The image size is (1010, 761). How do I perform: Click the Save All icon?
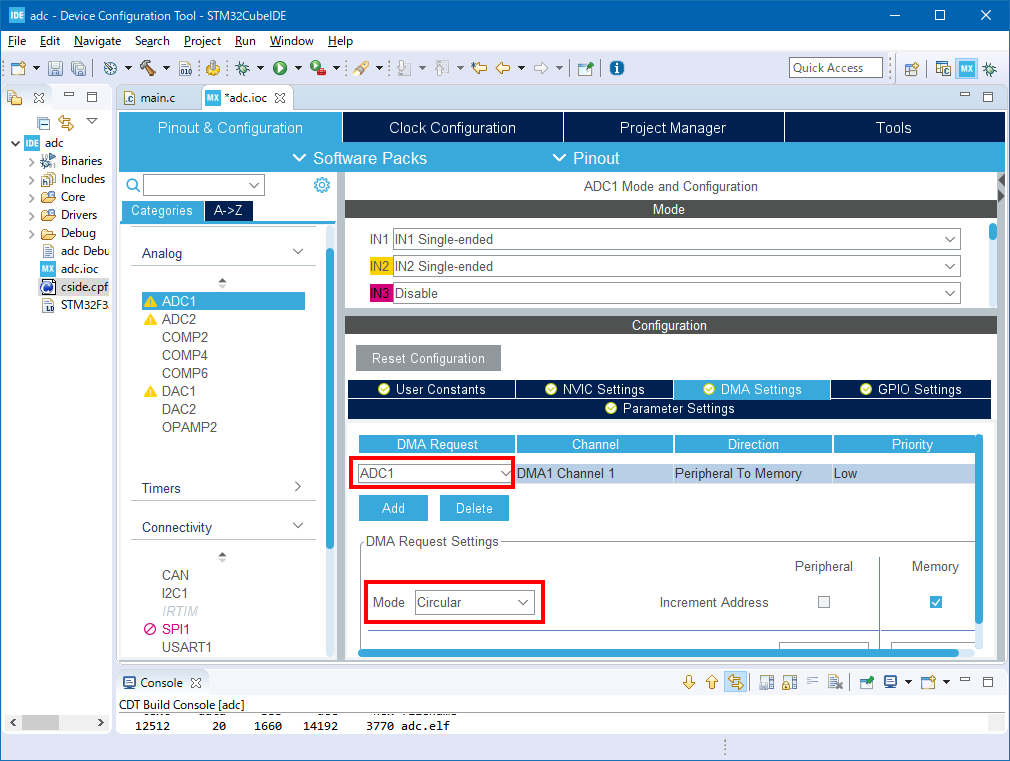click(x=78, y=68)
